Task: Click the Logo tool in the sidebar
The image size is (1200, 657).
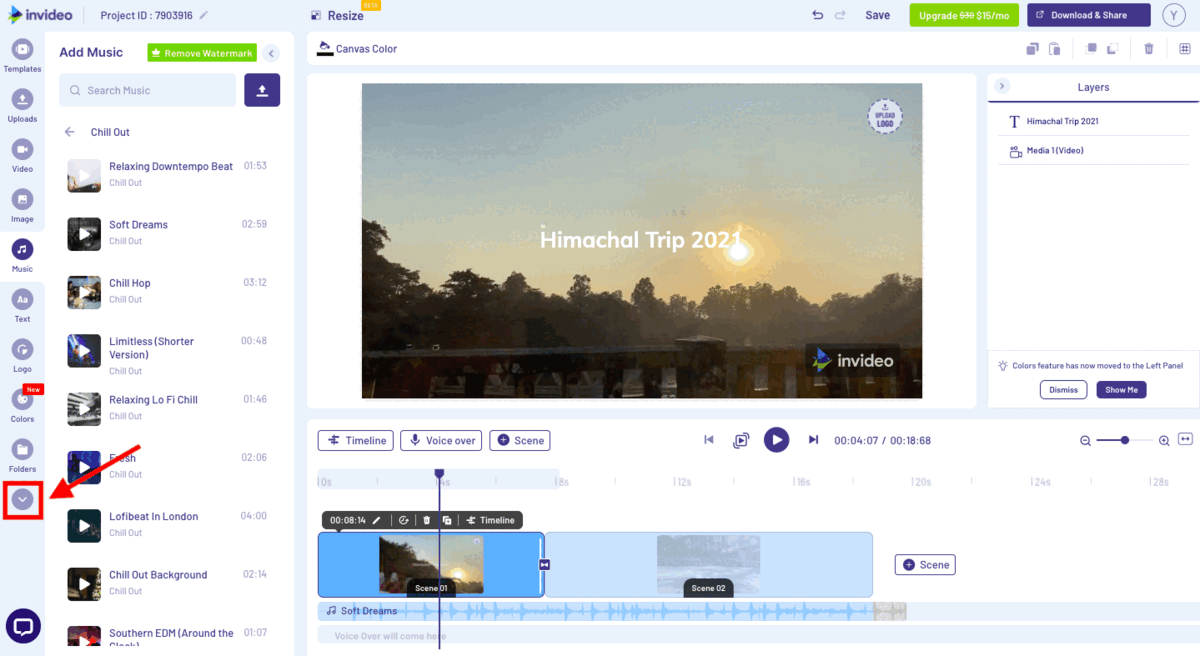Action: click(22, 350)
